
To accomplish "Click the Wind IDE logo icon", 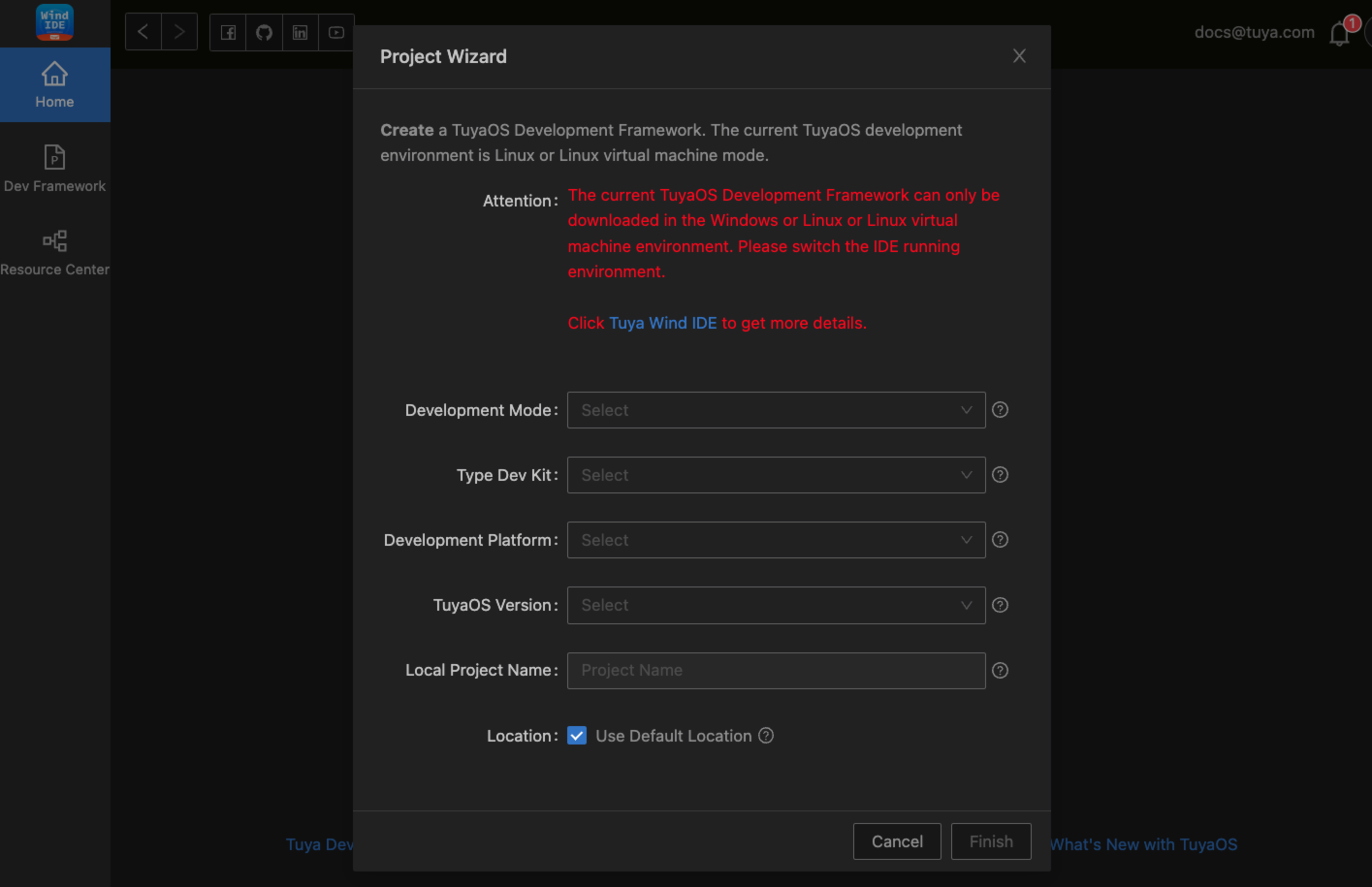I will tap(54, 21).
